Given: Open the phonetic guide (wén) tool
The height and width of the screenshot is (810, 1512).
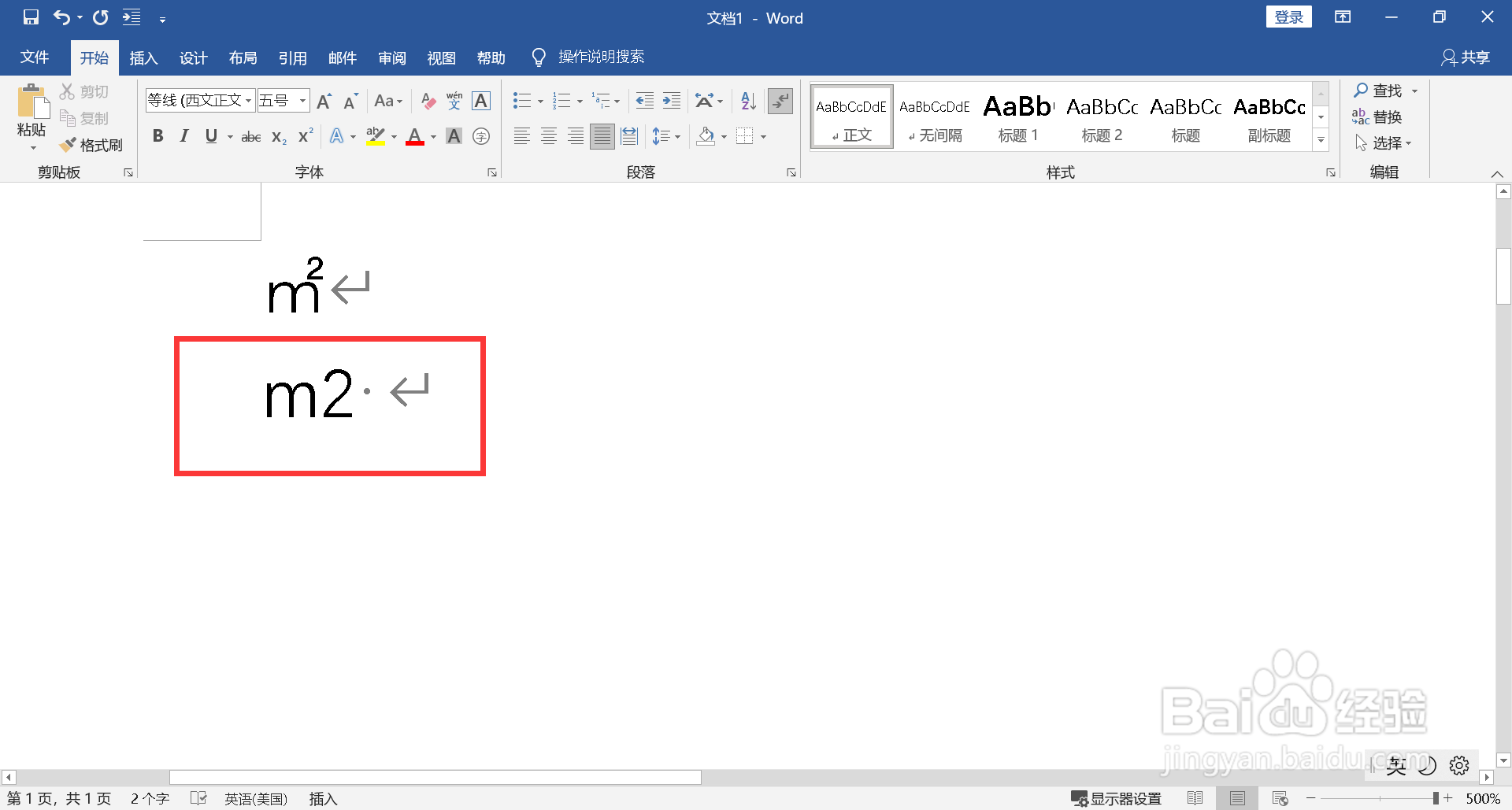Looking at the screenshot, I should 454,101.
